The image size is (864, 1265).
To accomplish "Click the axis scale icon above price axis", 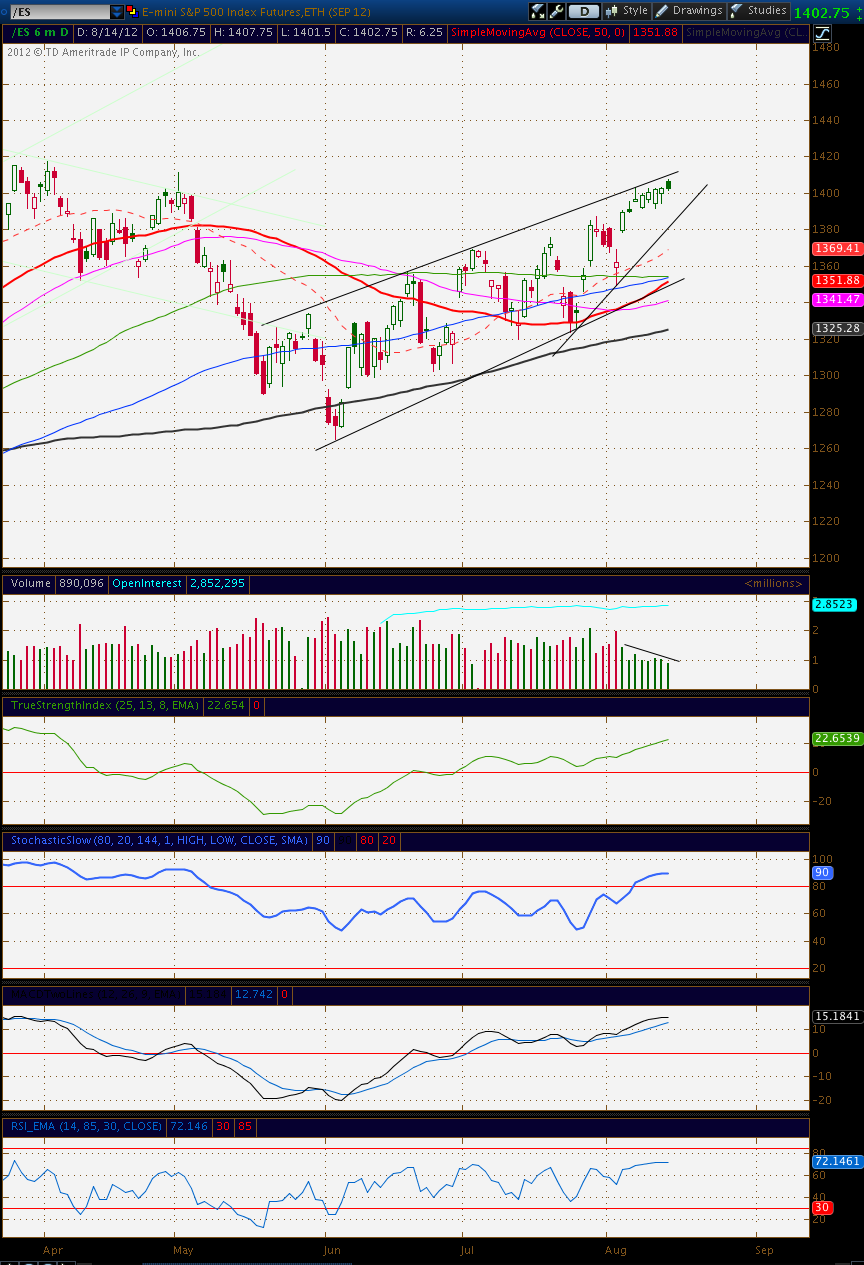I will pyautogui.click(x=821, y=32).
